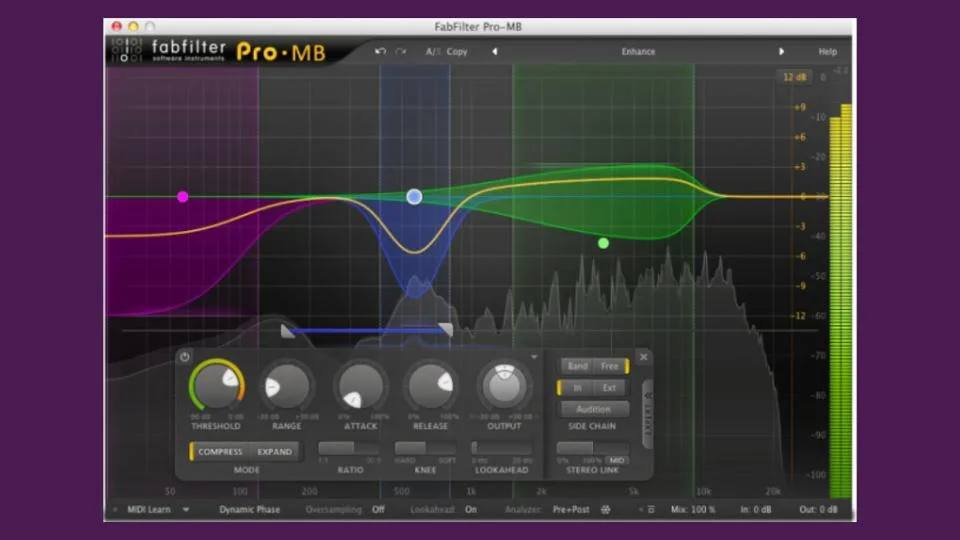960x540 pixels.
Task: Close the band controls panel
Action: click(x=643, y=357)
